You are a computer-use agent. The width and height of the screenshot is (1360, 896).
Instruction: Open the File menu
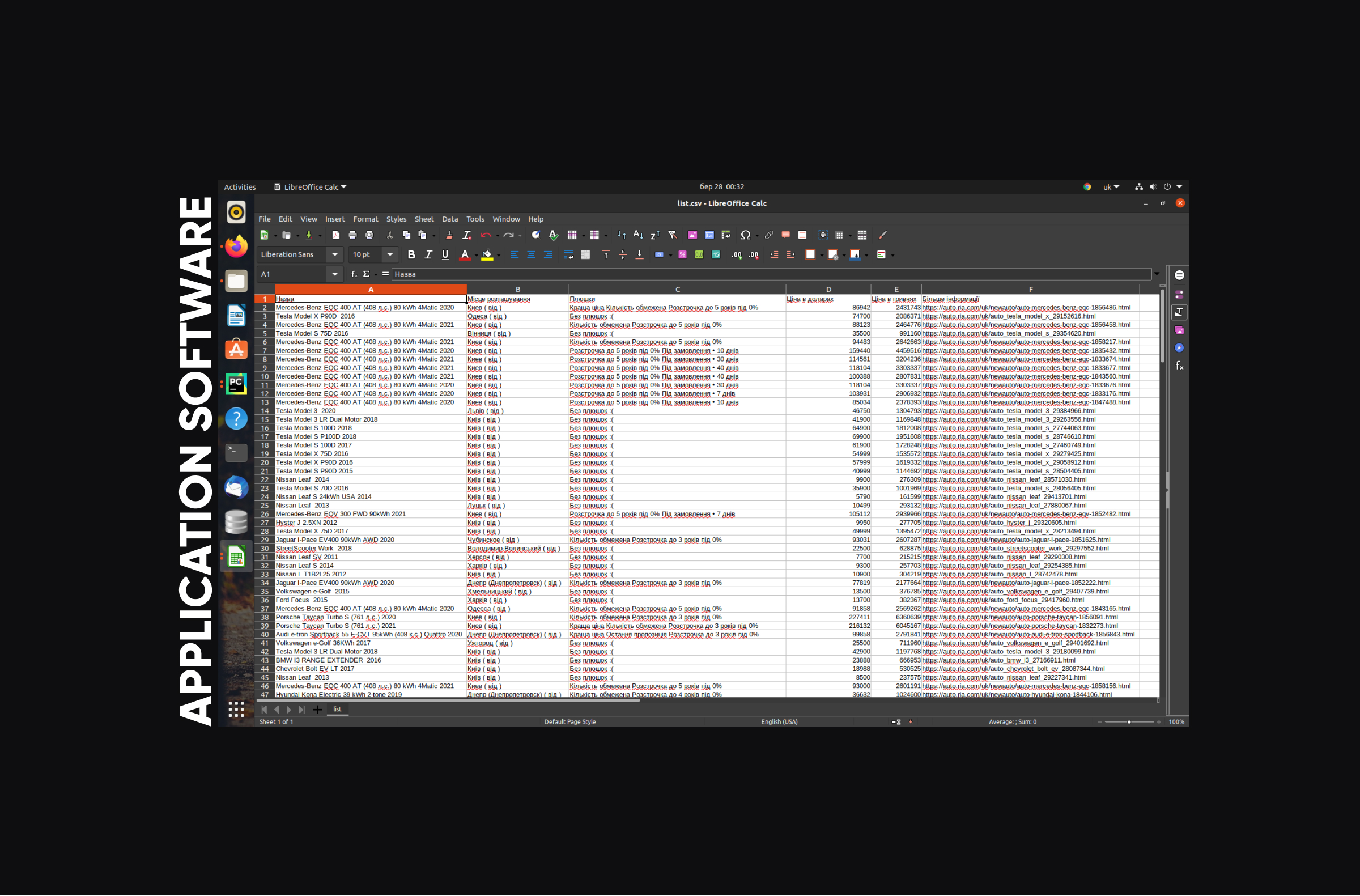tap(265, 219)
